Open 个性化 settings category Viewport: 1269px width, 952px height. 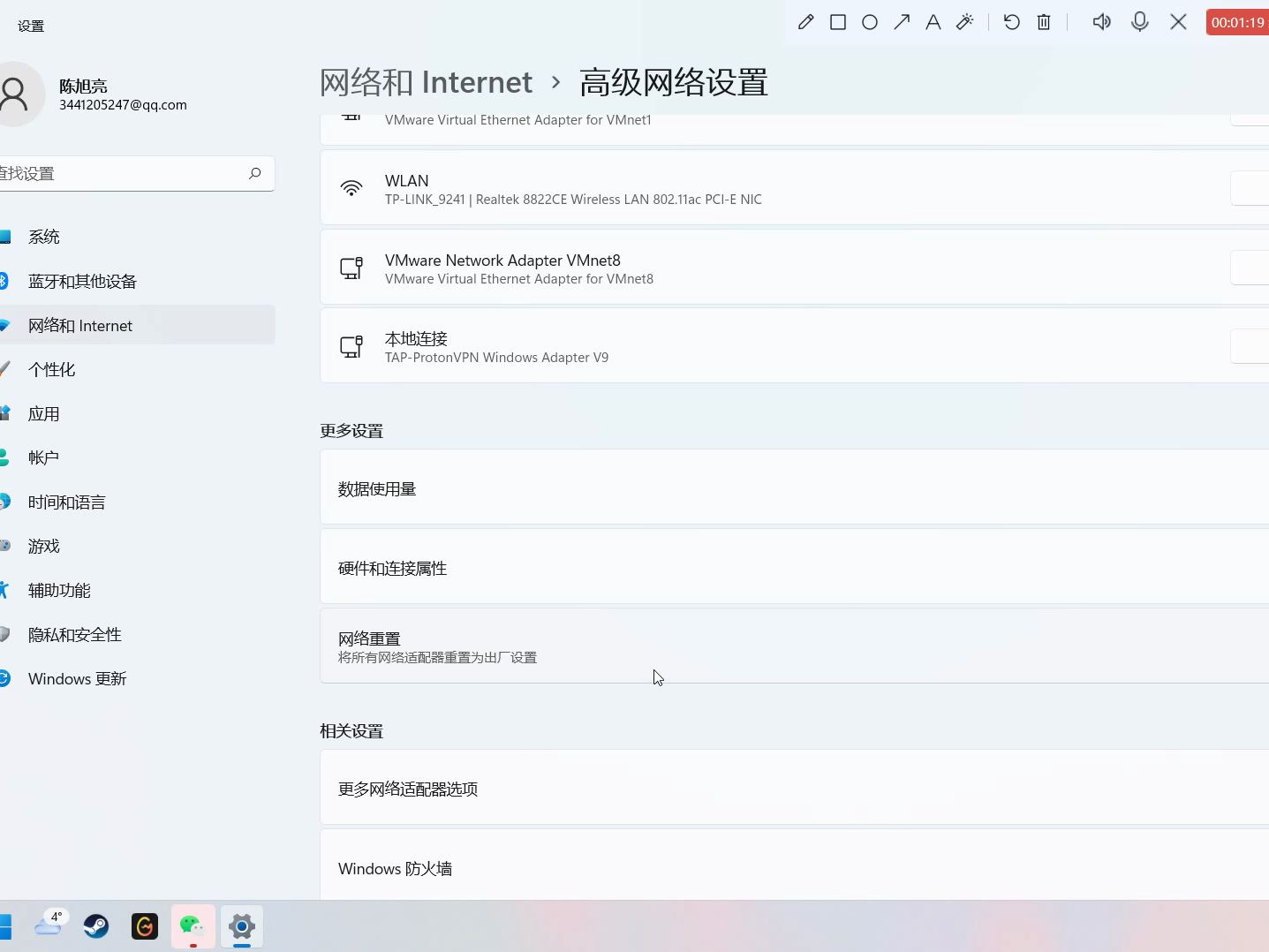coord(137,369)
